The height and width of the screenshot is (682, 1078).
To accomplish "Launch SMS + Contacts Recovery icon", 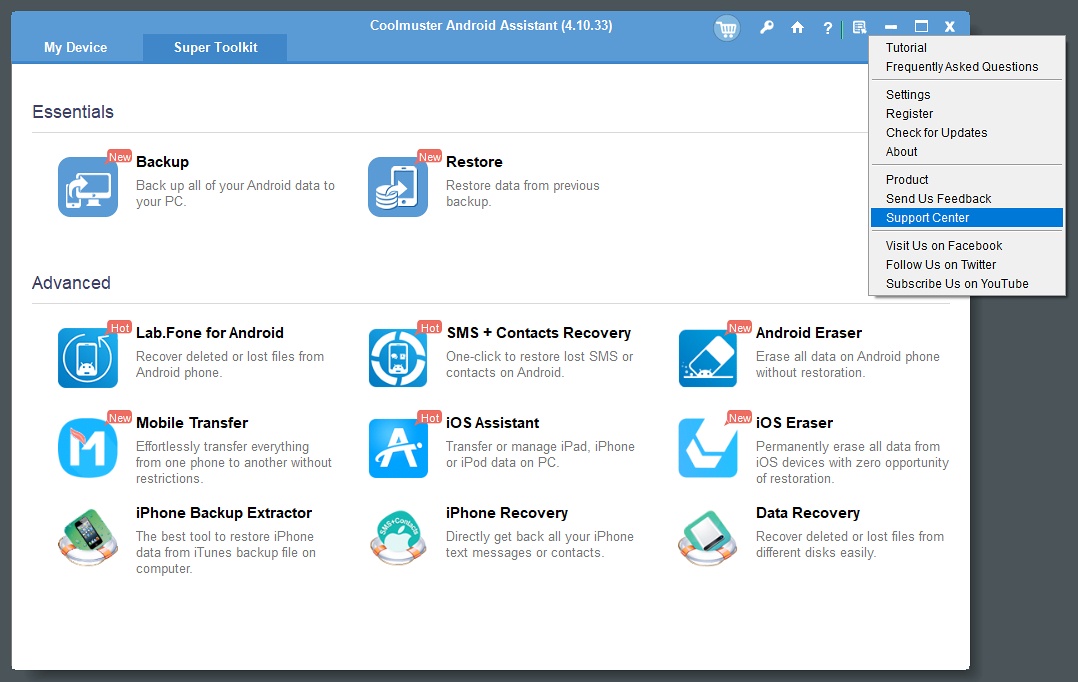I will [398, 358].
